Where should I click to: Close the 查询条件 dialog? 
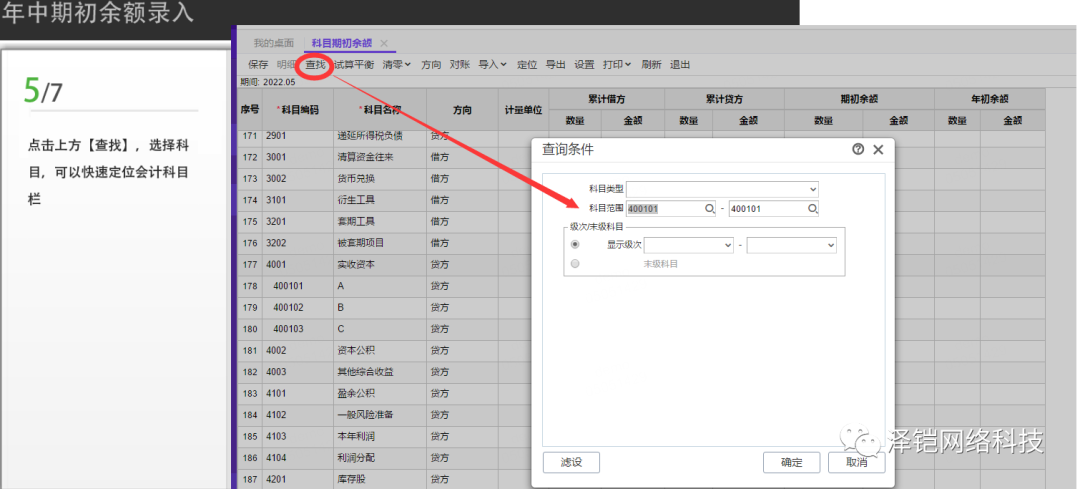(x=878, y=149)
